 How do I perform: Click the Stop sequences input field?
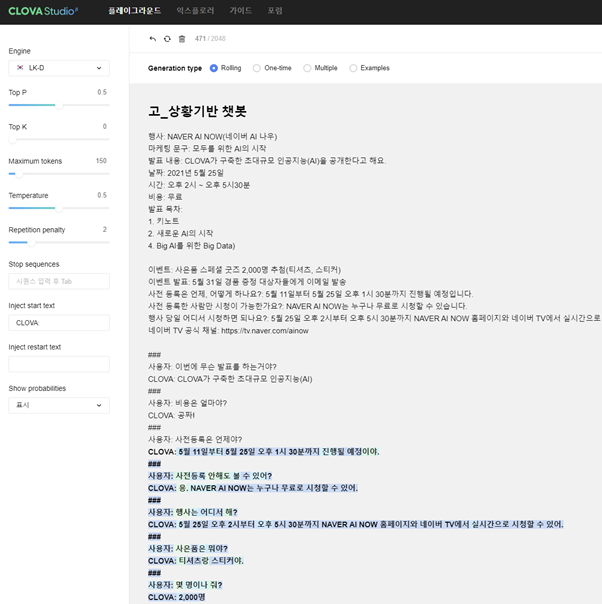59,281
